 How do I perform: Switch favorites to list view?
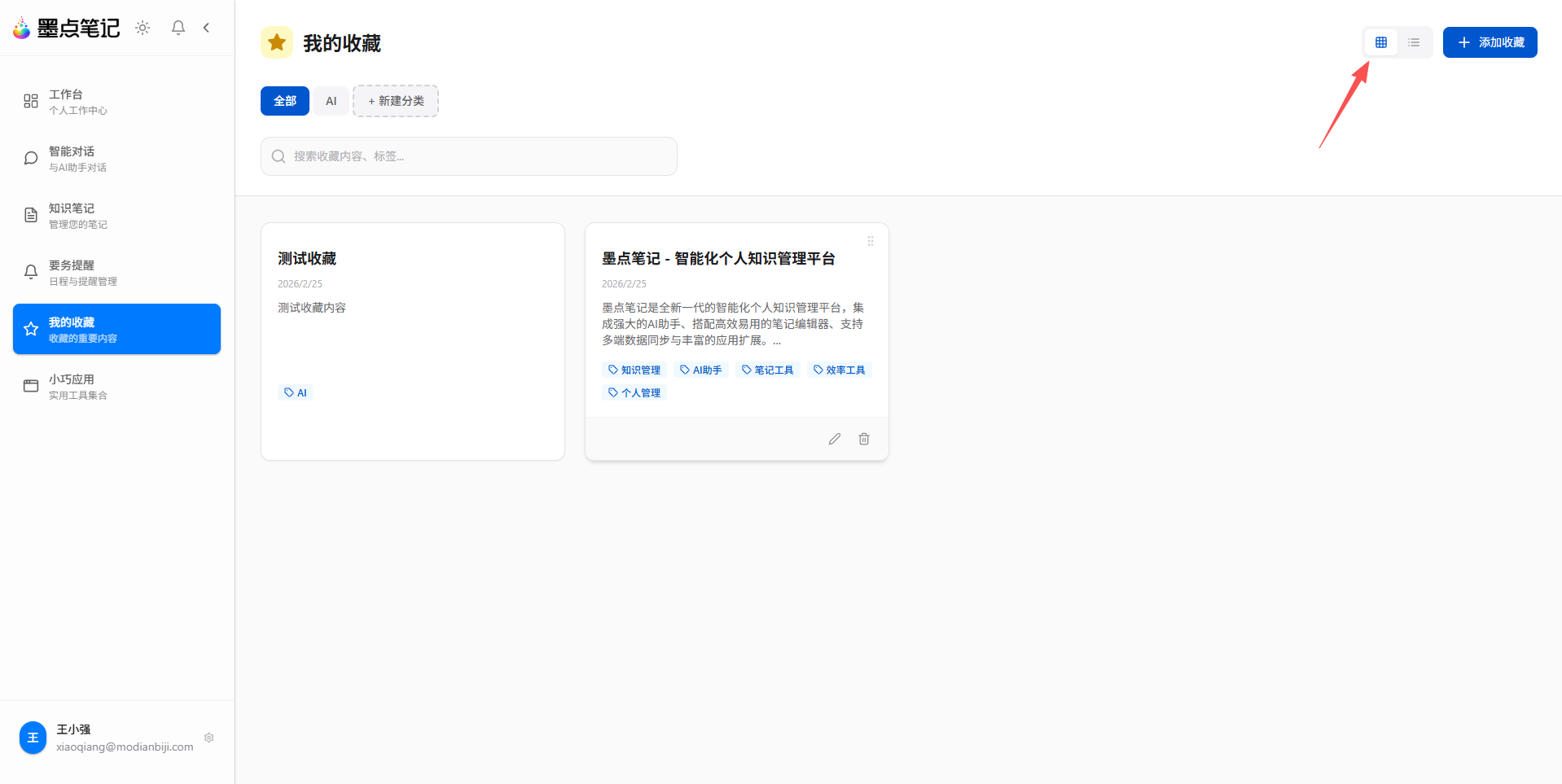(1414, 42)
